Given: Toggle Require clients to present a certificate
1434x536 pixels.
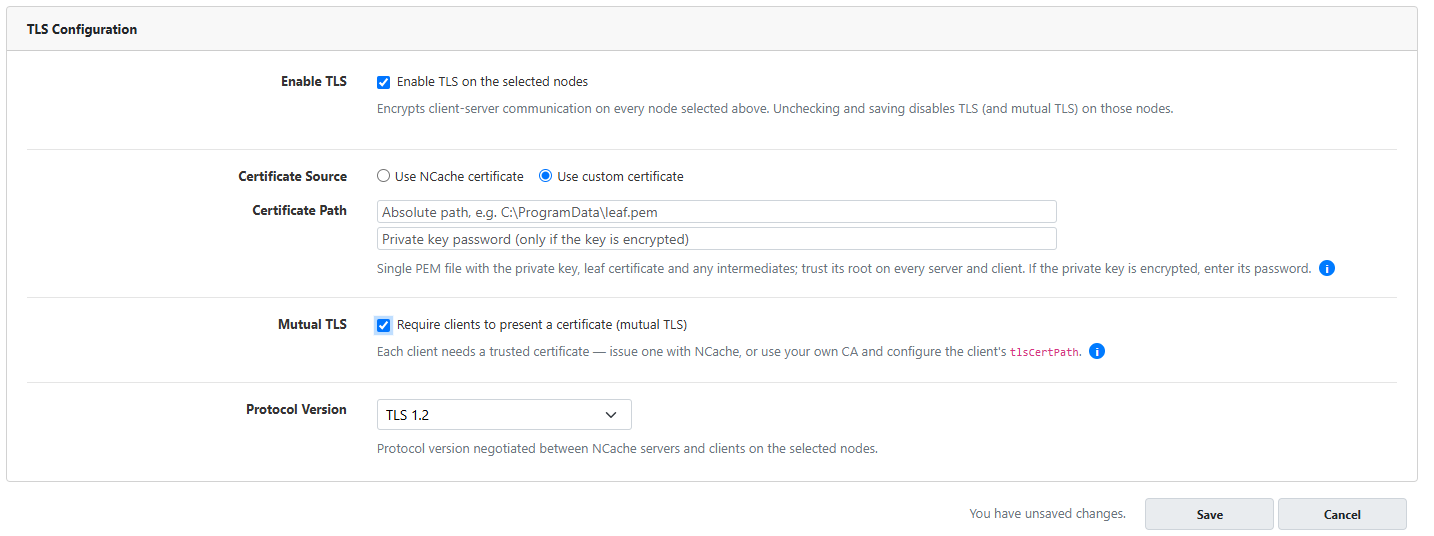Looking at the screenshot, I should pyautogui.click(x=383, y=325).
